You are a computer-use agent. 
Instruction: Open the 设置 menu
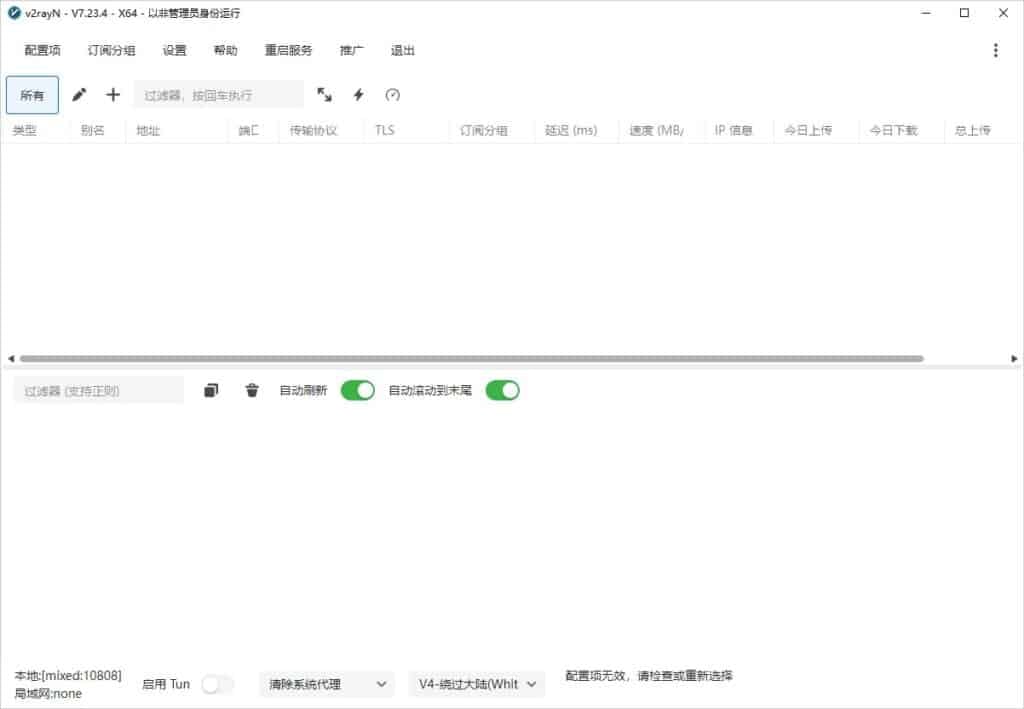click(174, 50)
